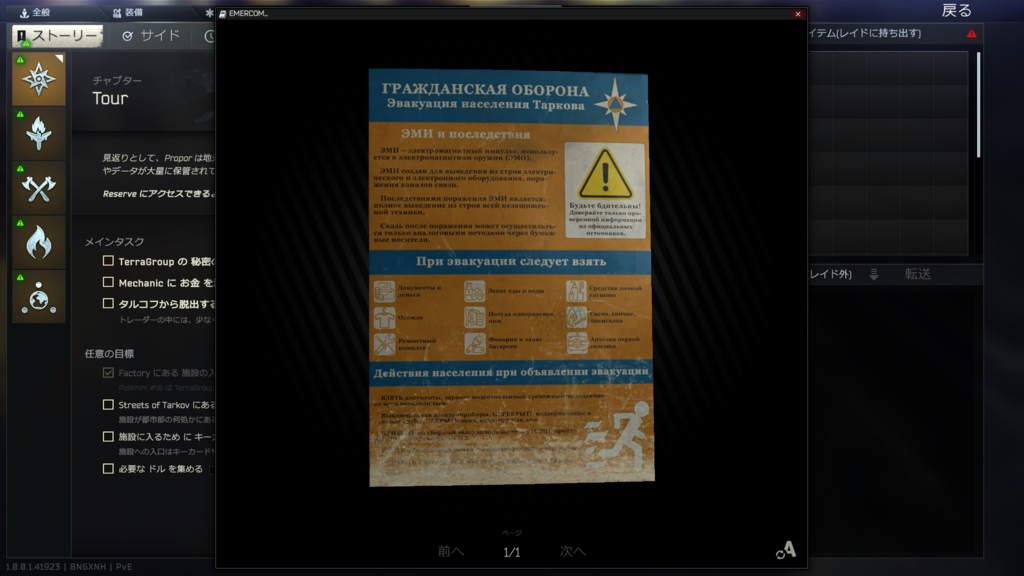This screenshot has width=1024, height=576.
Task: Click the red warning triangle icon
Action: (x=971, y=34)
